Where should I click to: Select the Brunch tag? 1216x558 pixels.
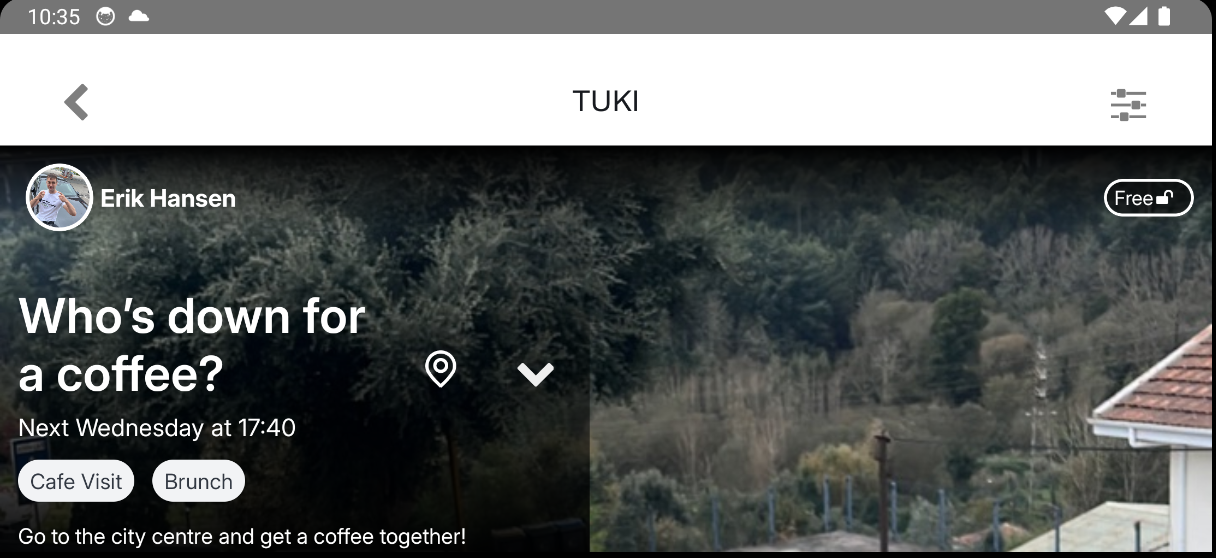click(x=198, y=481)
